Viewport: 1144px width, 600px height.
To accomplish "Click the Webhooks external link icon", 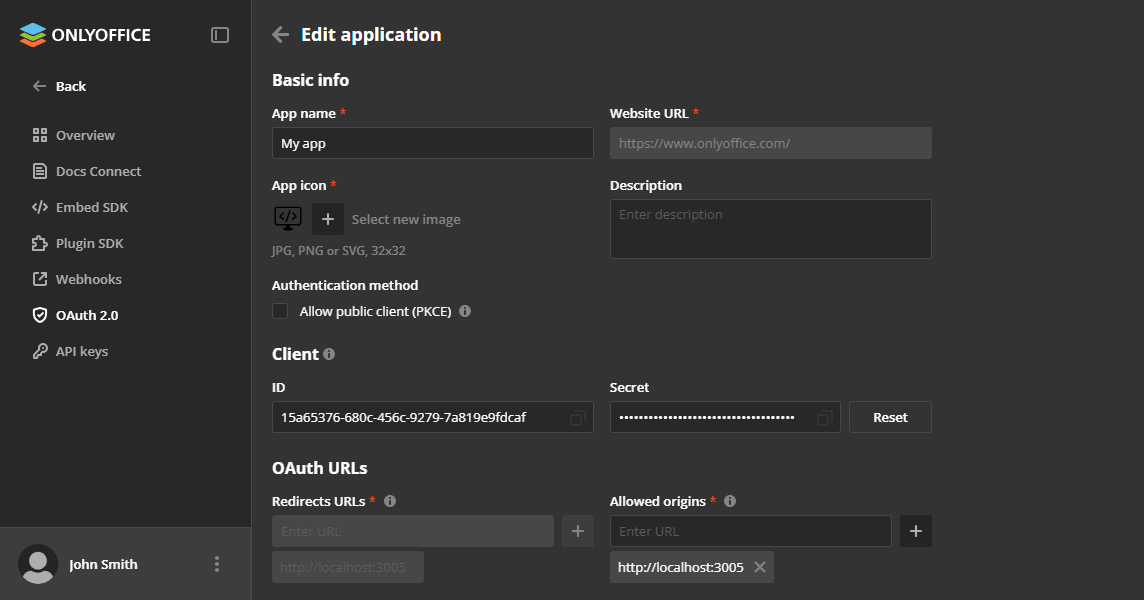I will (x=39, y=279).
